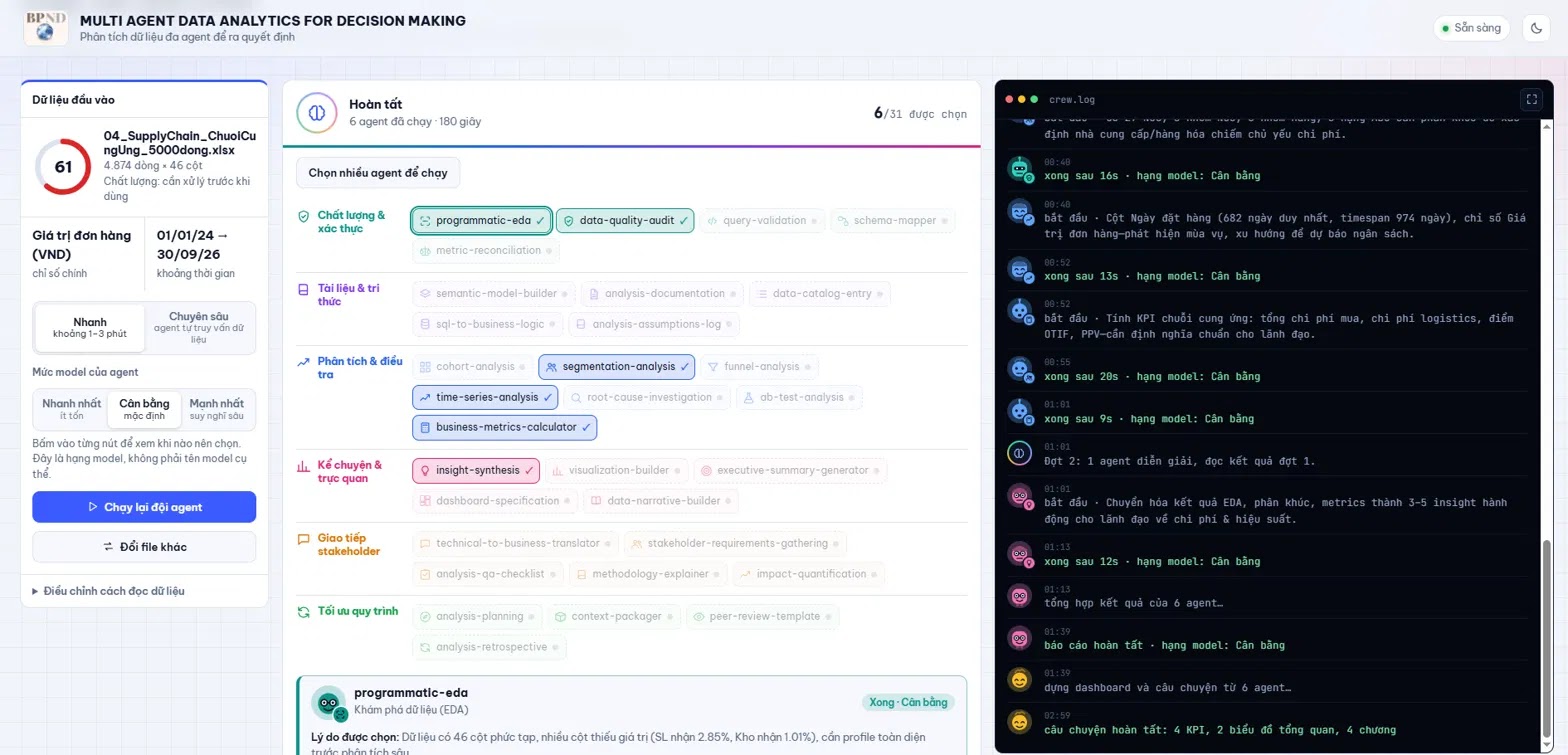Deselect data-quality-audit agent chip
1568x755 pixels.
pos(625,220)
